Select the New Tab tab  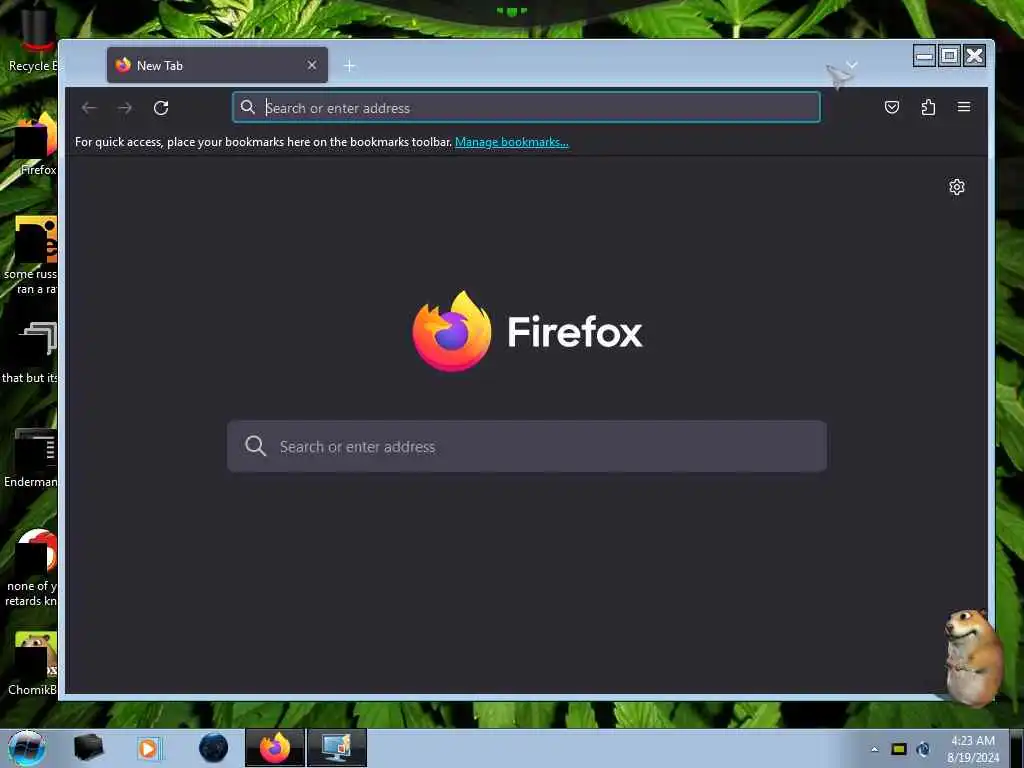pos(217,65)
